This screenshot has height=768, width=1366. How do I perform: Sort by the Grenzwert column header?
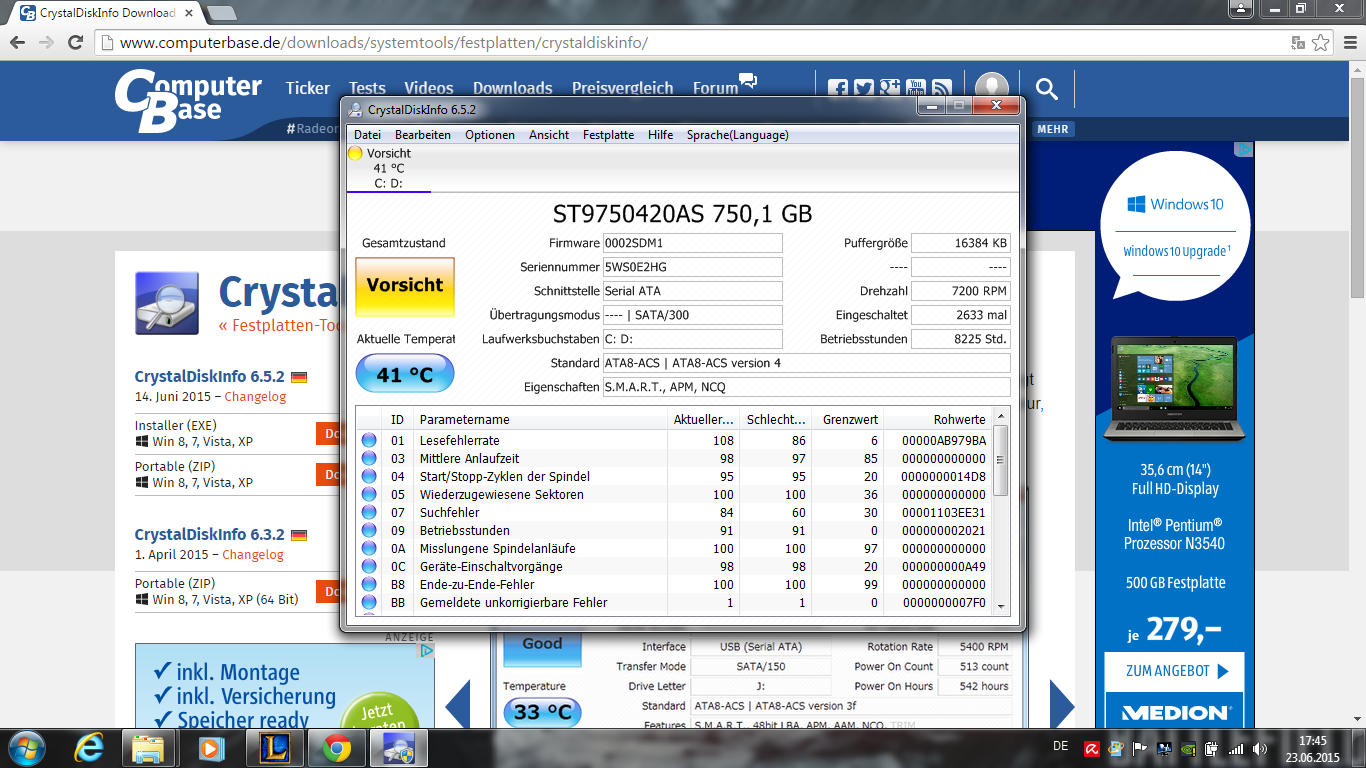click(847, 419)
